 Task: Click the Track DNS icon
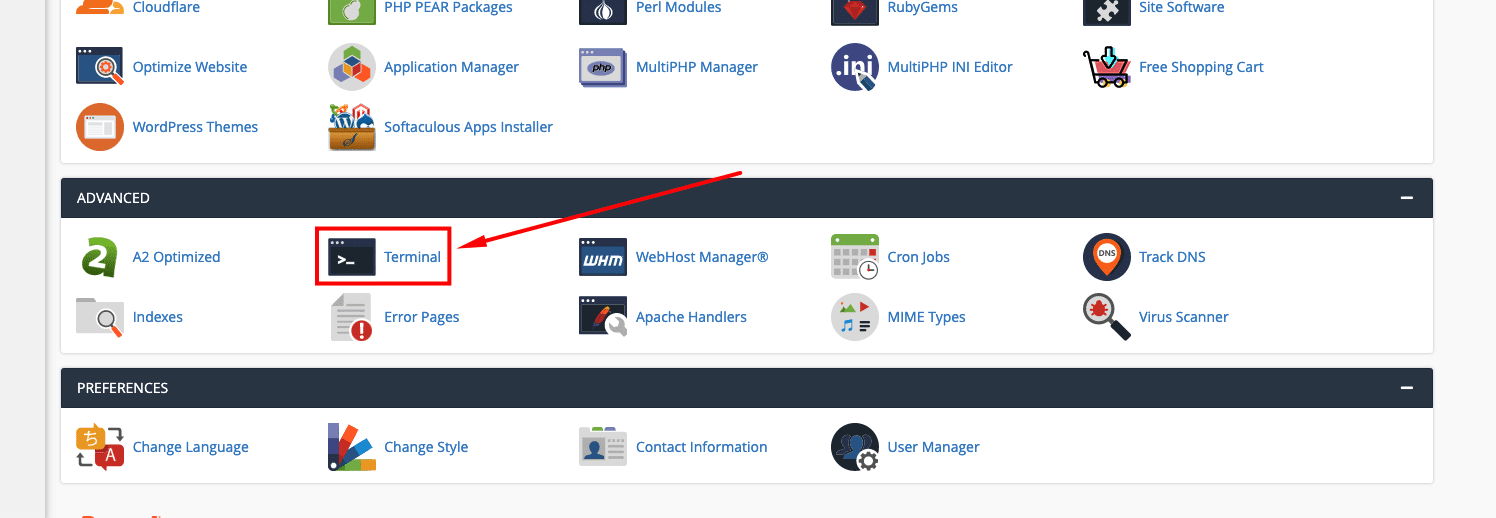(x=1107, y=257)
